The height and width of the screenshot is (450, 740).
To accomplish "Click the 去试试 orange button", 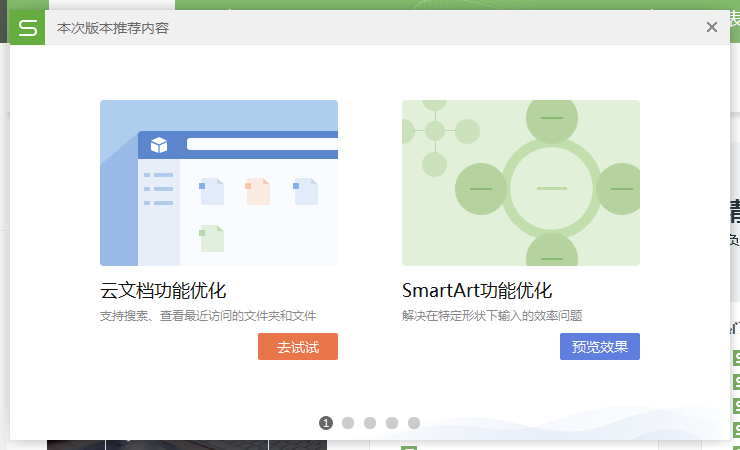I will (298, 347).
